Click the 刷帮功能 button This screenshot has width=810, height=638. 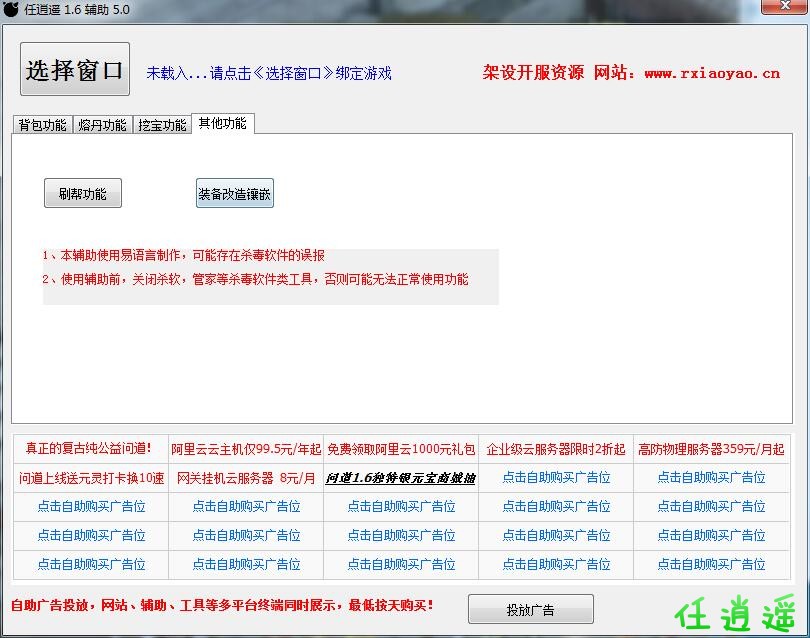pyautogui.click(x=83, y=194)
